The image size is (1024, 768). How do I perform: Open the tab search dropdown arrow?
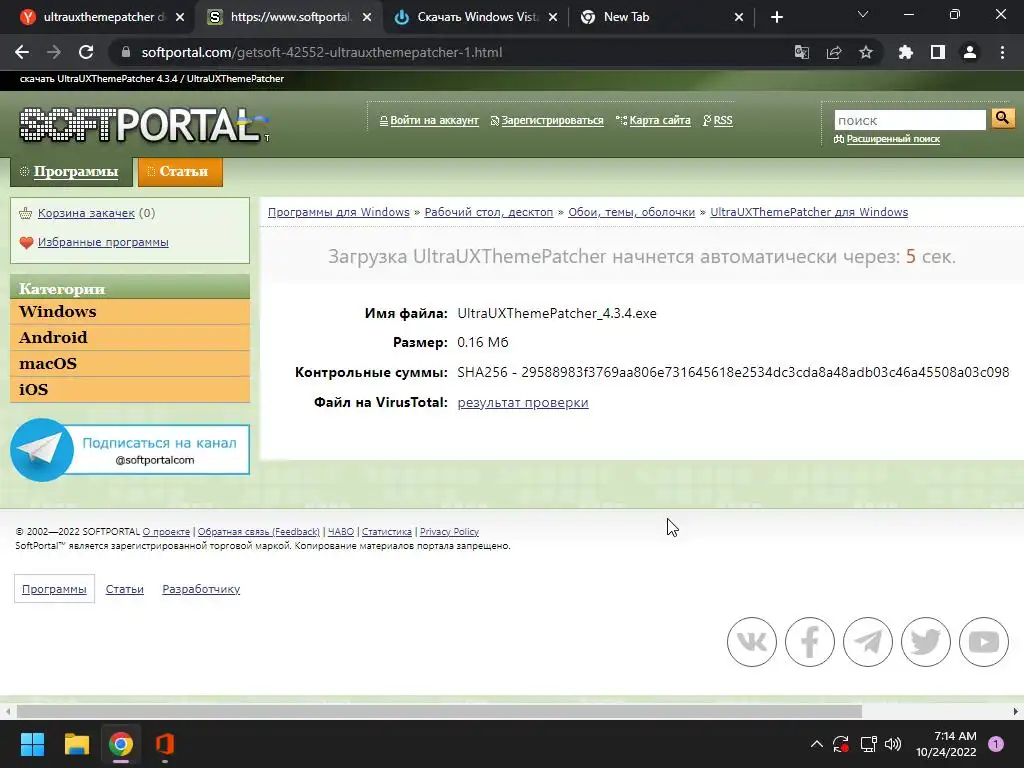863,14
